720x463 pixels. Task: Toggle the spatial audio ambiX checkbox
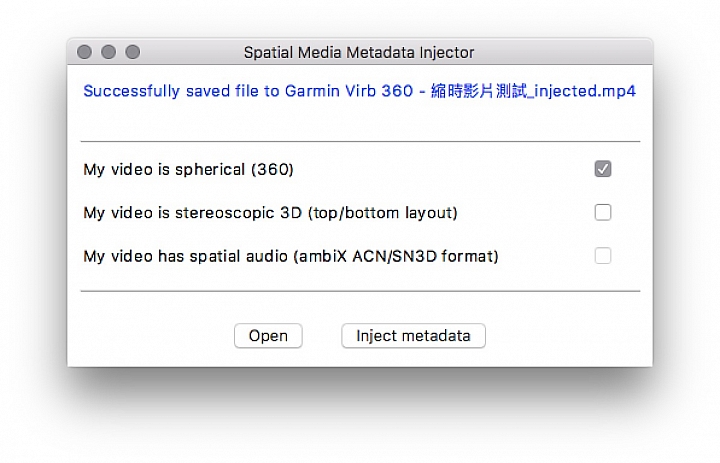(603, 256)
